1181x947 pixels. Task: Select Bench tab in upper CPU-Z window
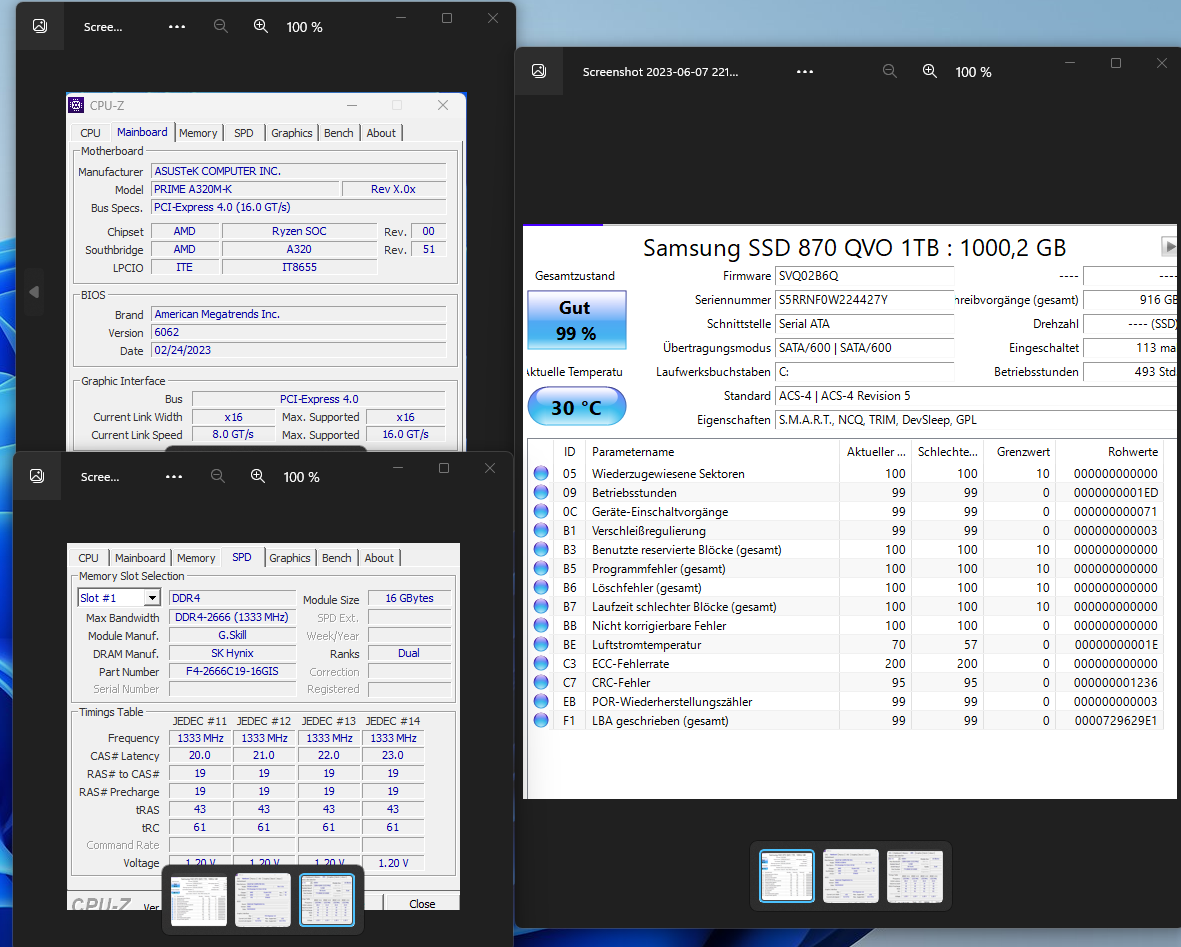[338, 133]
